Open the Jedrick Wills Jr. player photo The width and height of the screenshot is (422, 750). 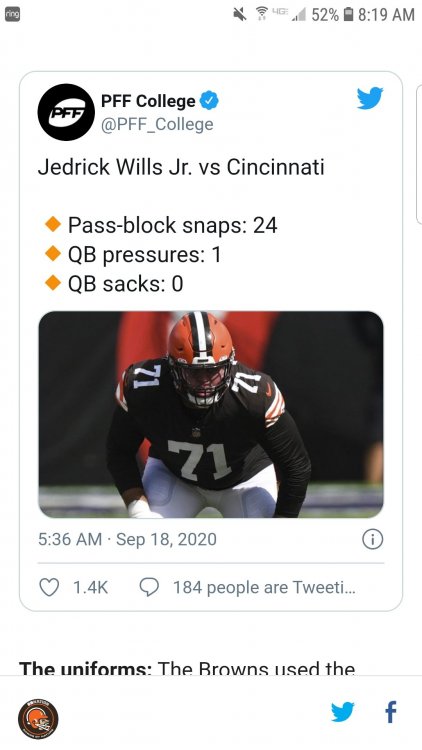click(x=211, y=414)
